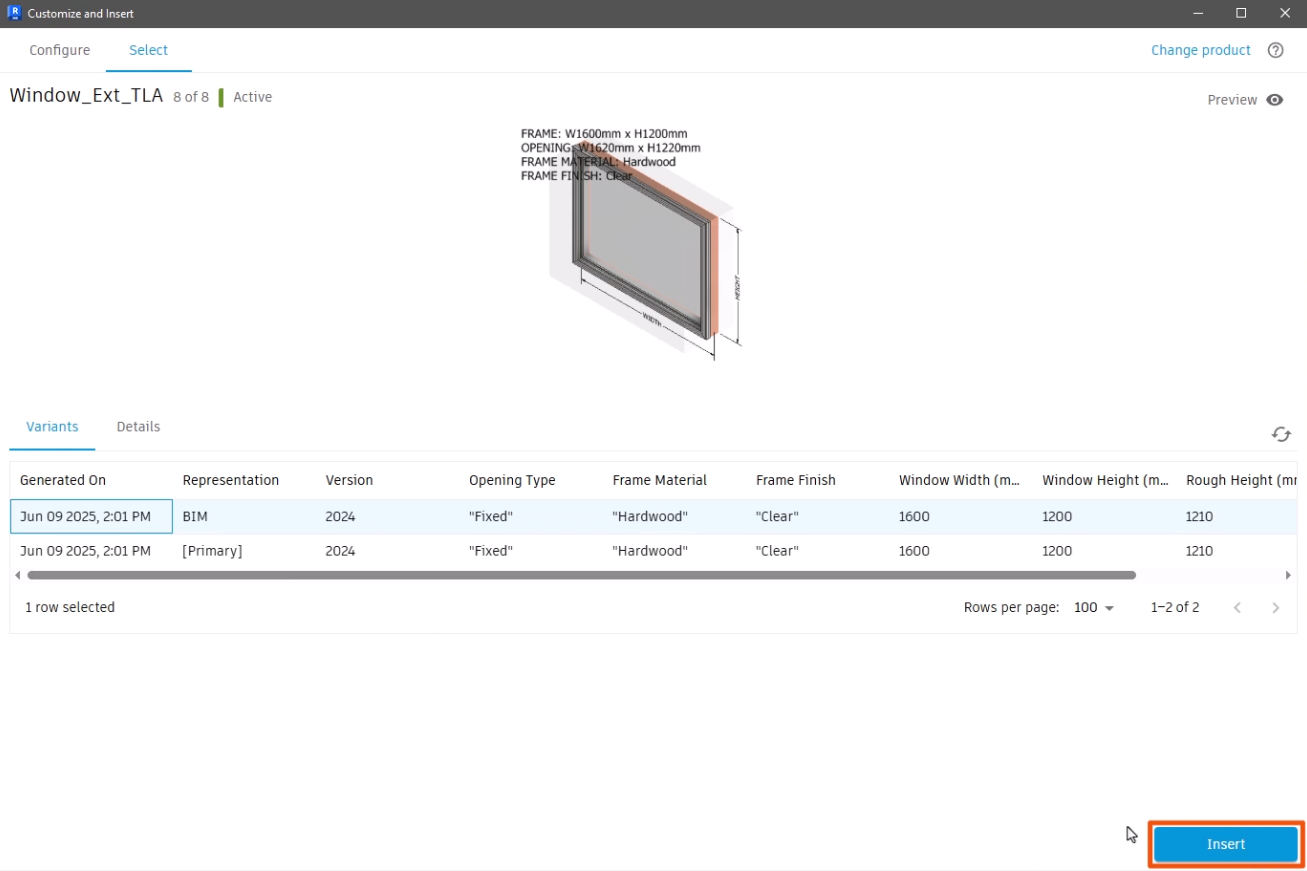Switch to the Configure tab
The height and width of the screenshot is (871, 1307).
(59, 50)
